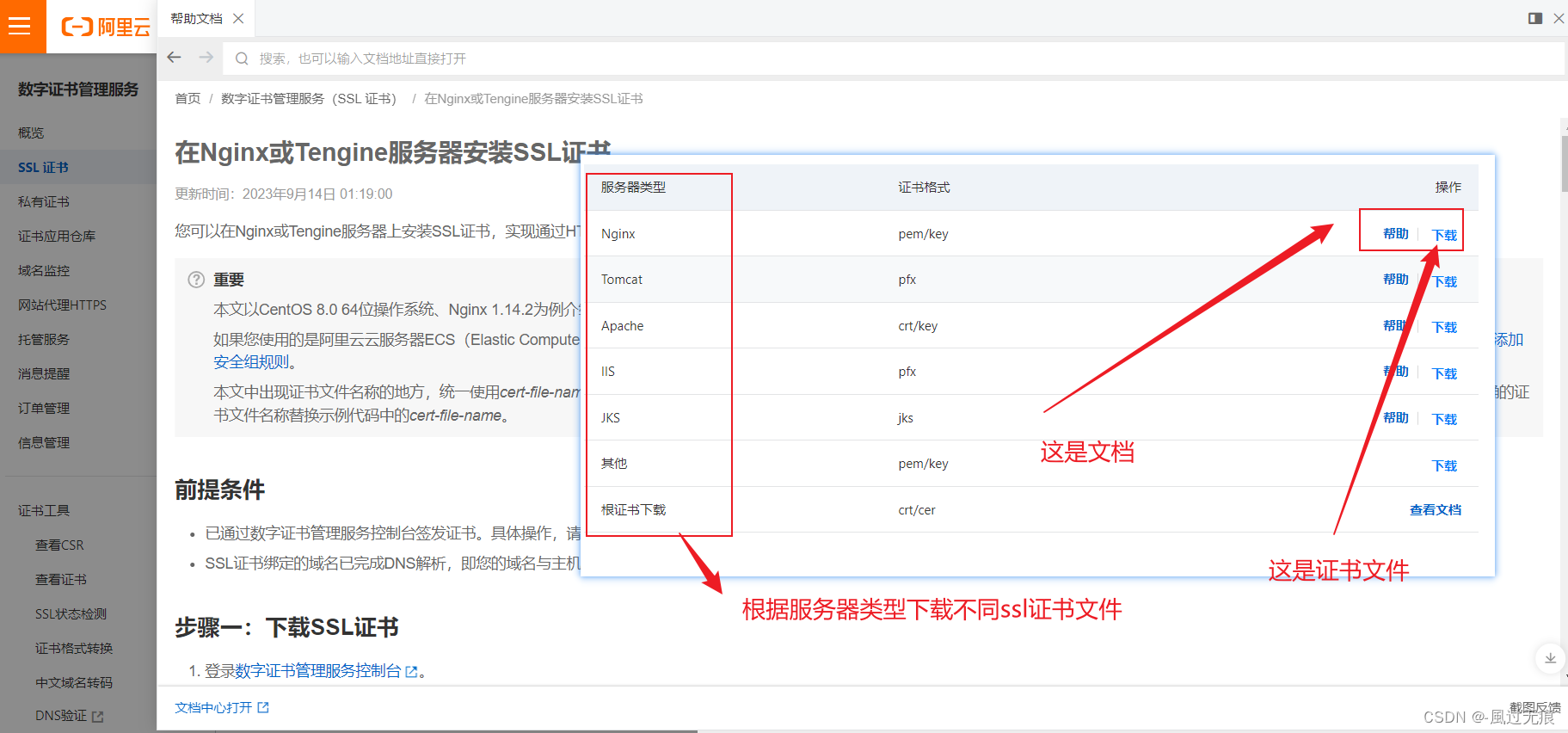
Task: Open 信息管理 in the sidebar
Action: [x=44, y=442]
